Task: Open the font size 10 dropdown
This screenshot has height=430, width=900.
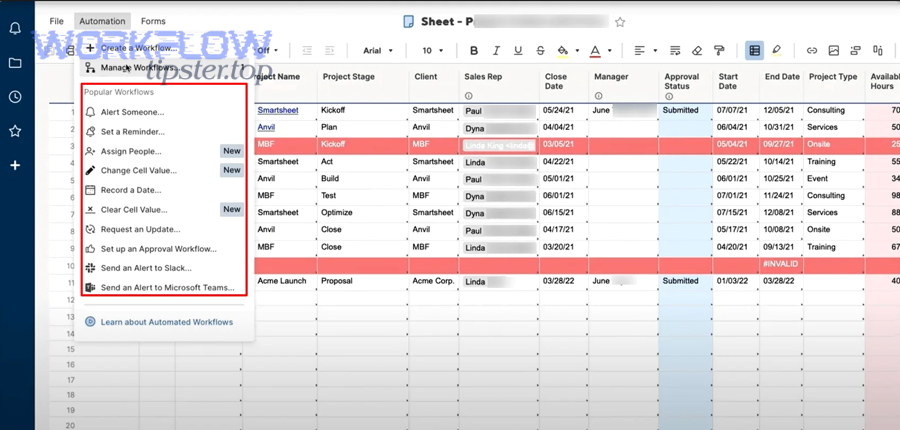Action: click(433, 51)
